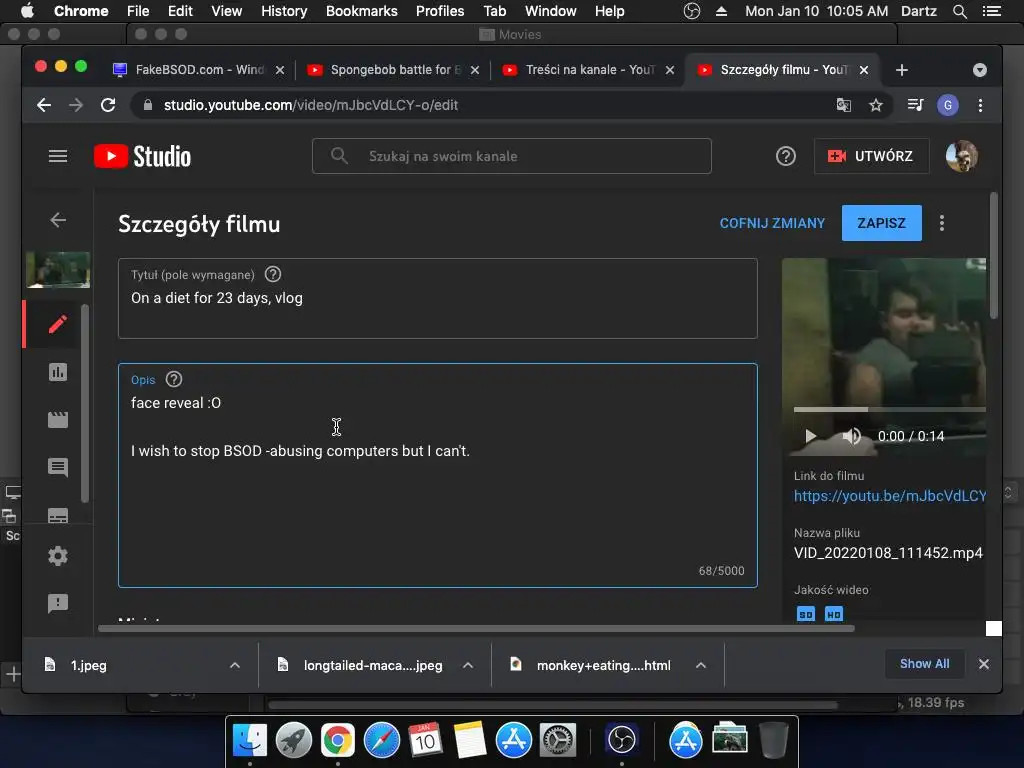The image size is (1024, 768).
Task: Play the video preview
Action: 810,436
